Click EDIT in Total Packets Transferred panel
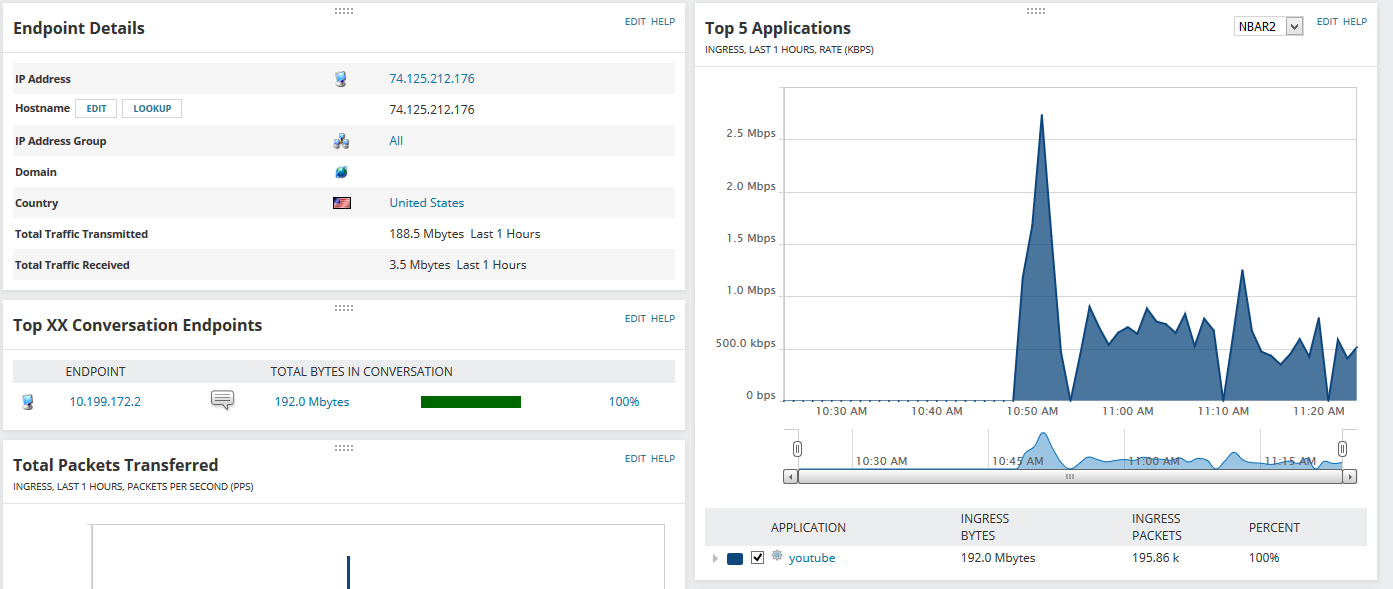This screenshot has height=589, width=1393. pyautogui.click(x=635, y=459)
